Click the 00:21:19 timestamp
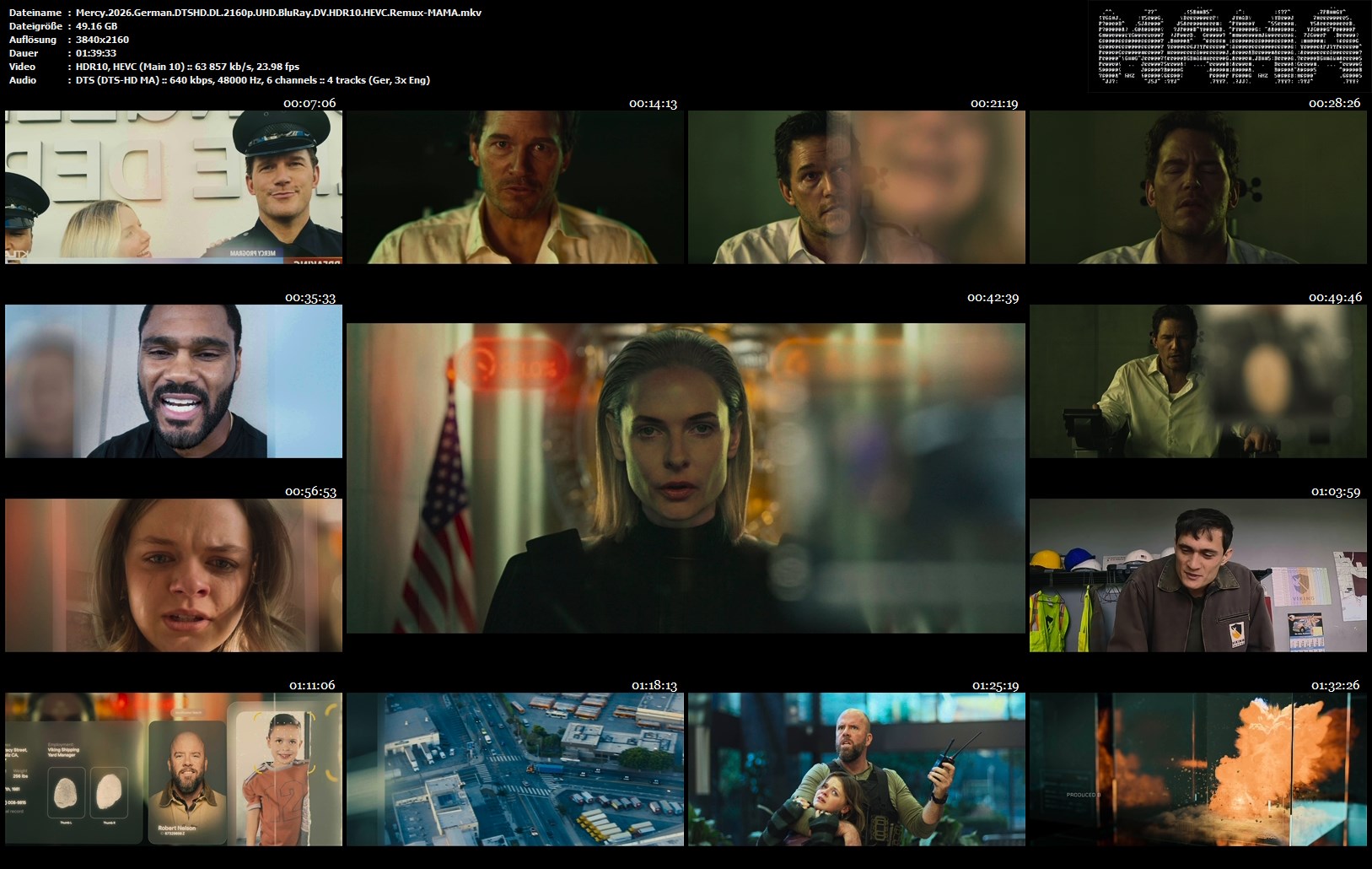Image resolution: width=1372 pixels, height=869 pixels. [994, 104]
